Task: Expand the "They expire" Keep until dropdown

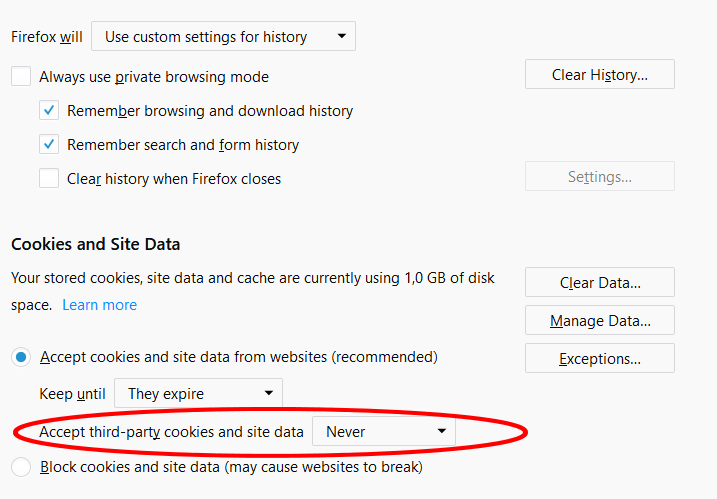Action: tap(198, 394)
